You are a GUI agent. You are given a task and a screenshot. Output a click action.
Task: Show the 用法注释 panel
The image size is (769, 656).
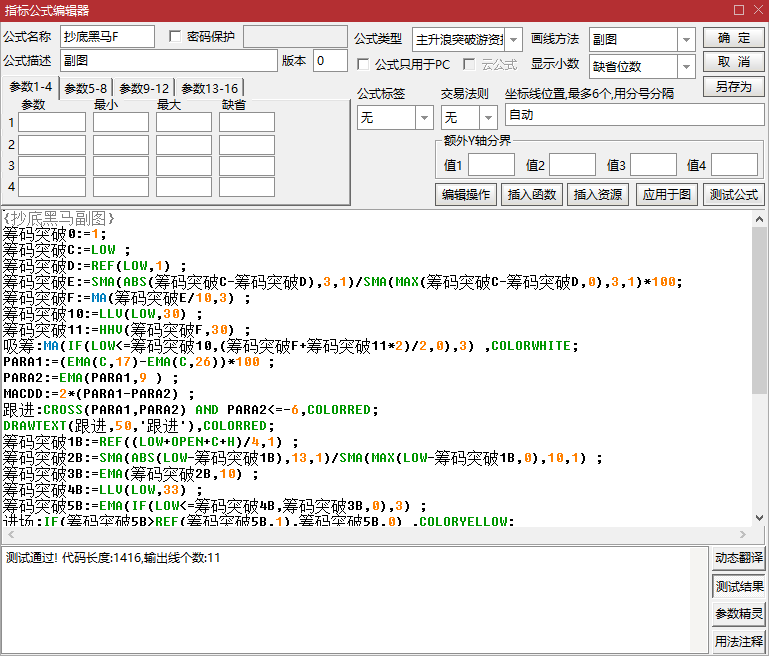point(739,642)
